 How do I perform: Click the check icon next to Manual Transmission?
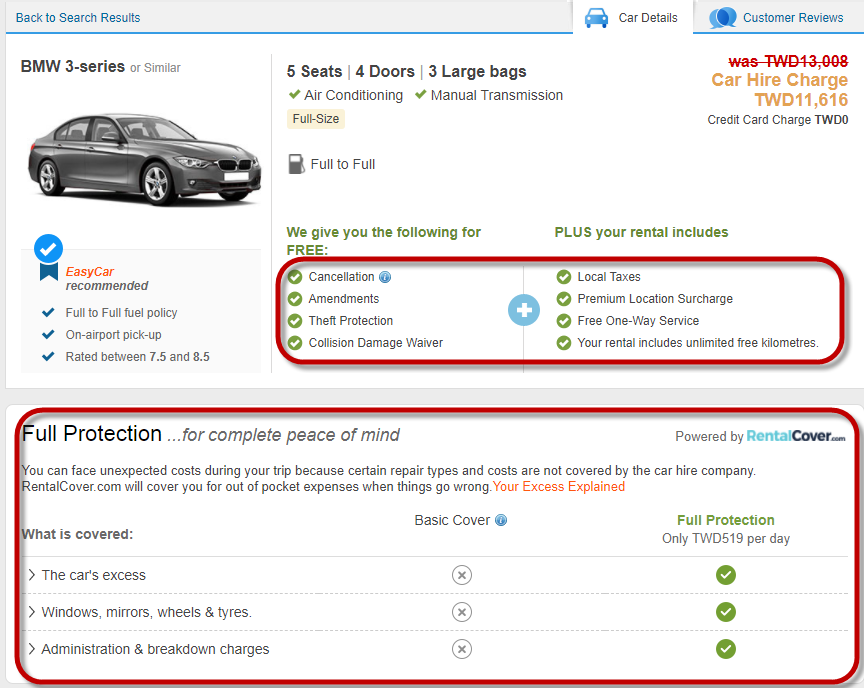421,95
